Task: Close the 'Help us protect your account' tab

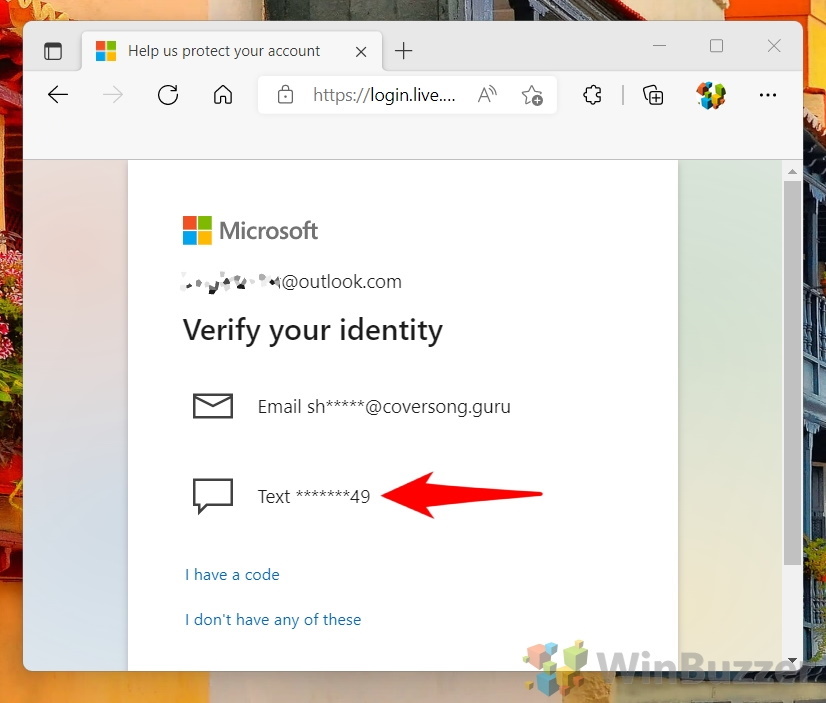Action: (361, 52)
